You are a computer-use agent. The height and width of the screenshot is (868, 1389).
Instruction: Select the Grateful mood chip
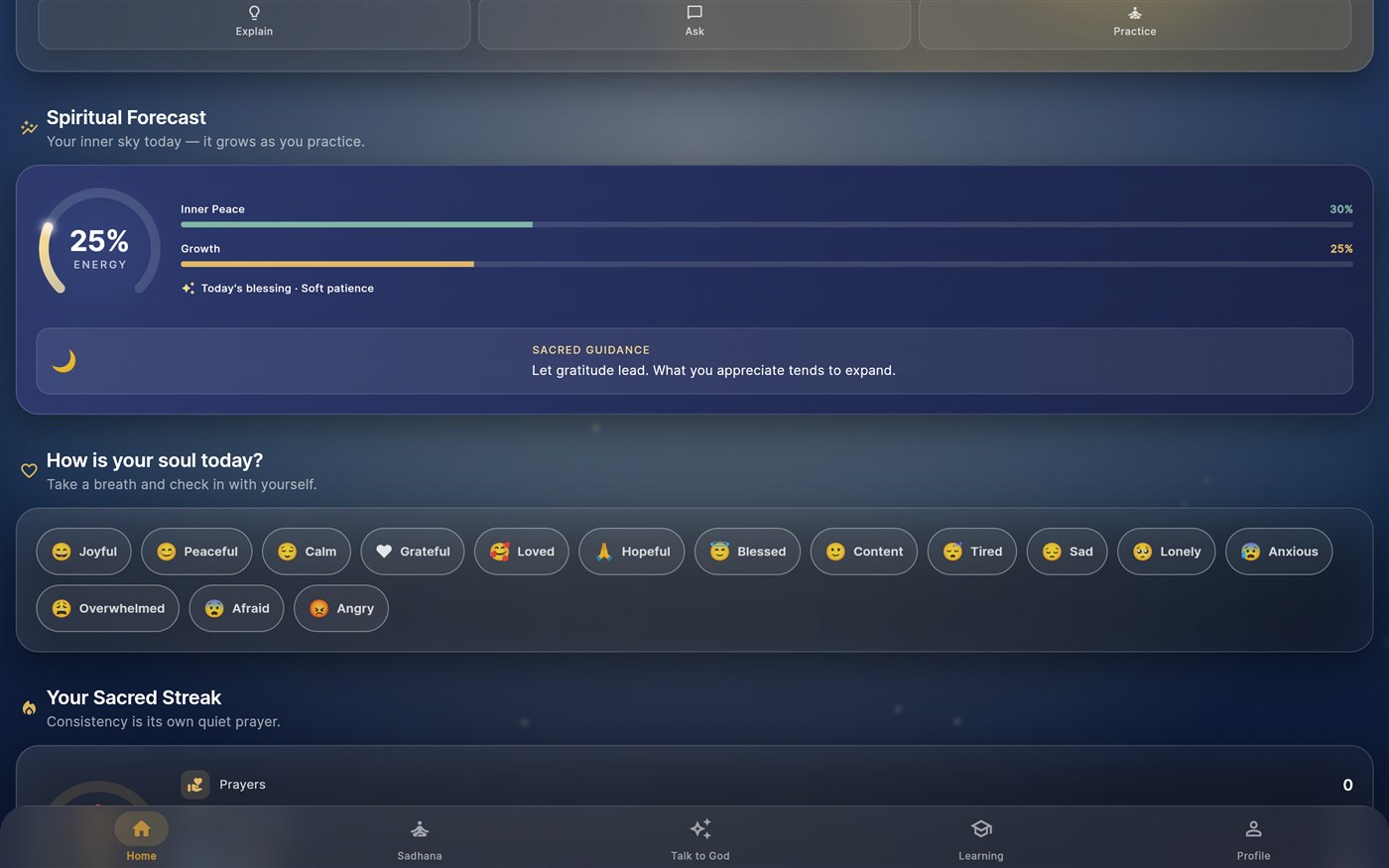pyautogui.click(x=413, y=552)
